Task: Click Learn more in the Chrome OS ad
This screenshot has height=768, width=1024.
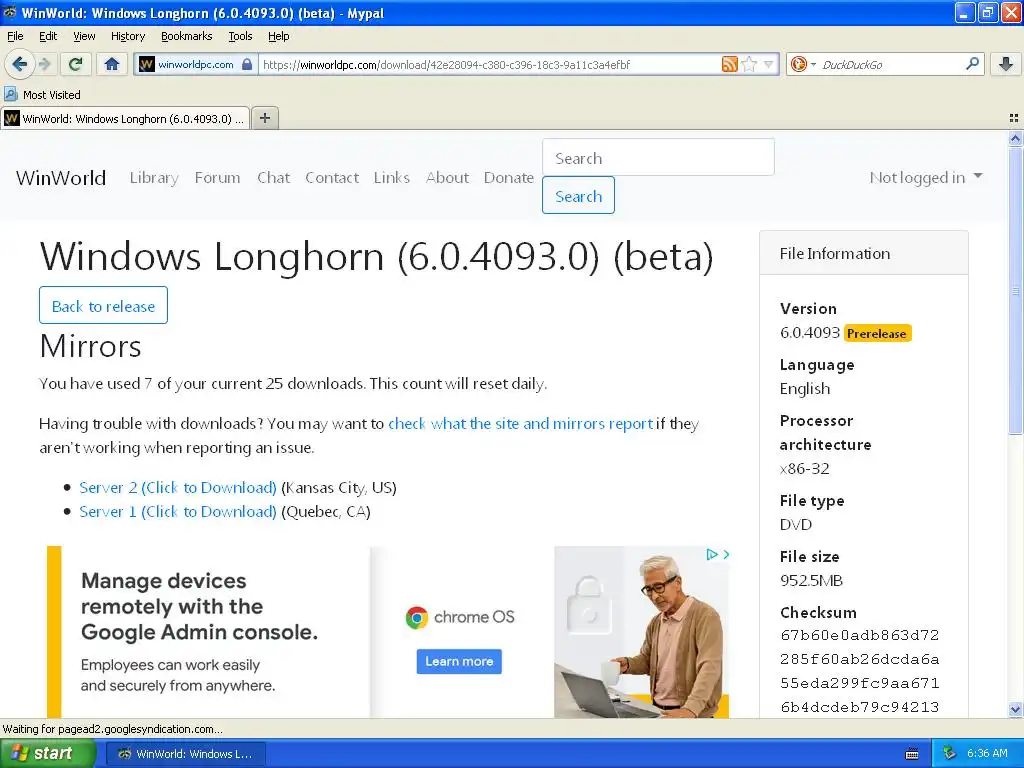Action: coord(459,662)
